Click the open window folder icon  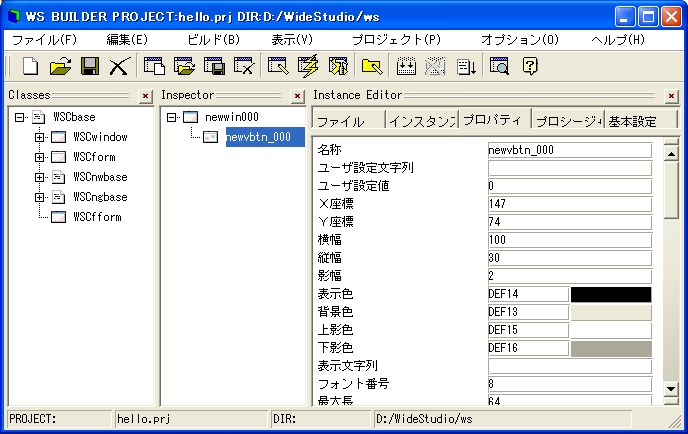(x=184, y=67)
